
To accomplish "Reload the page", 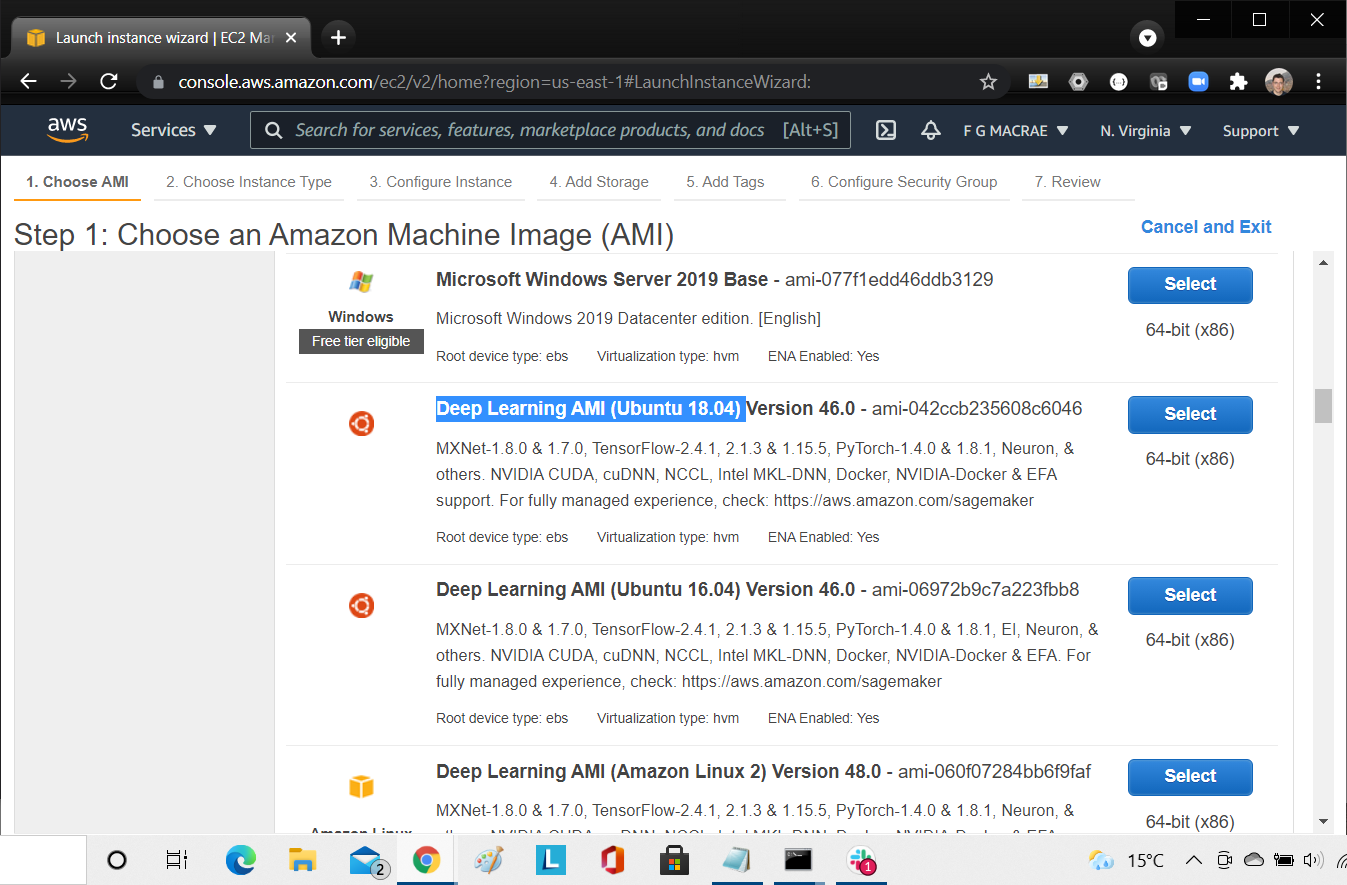I will 109,82.
